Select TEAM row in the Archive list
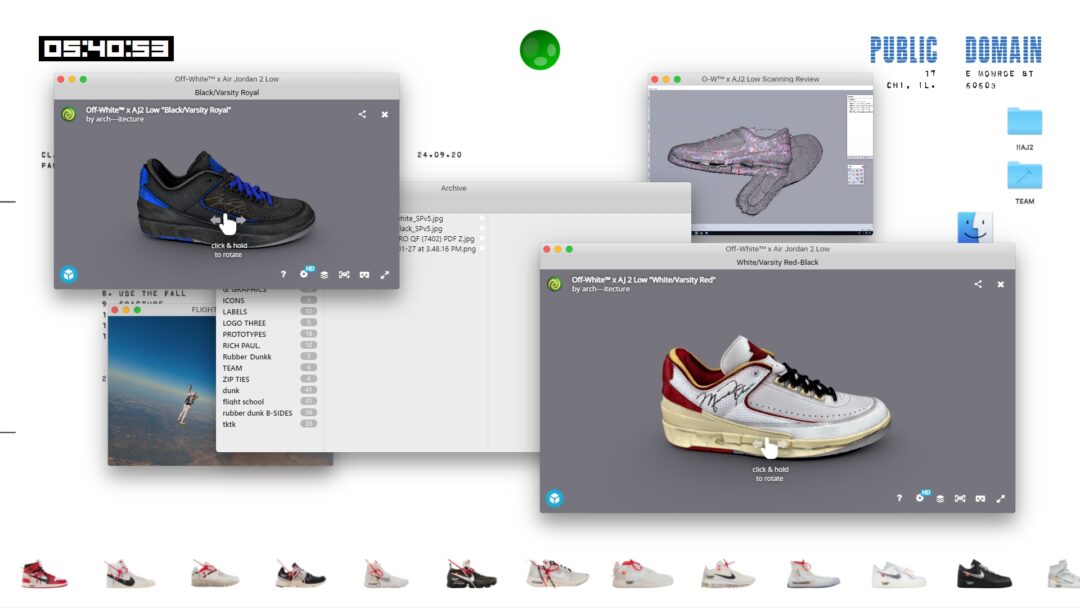 coord(269,368)
